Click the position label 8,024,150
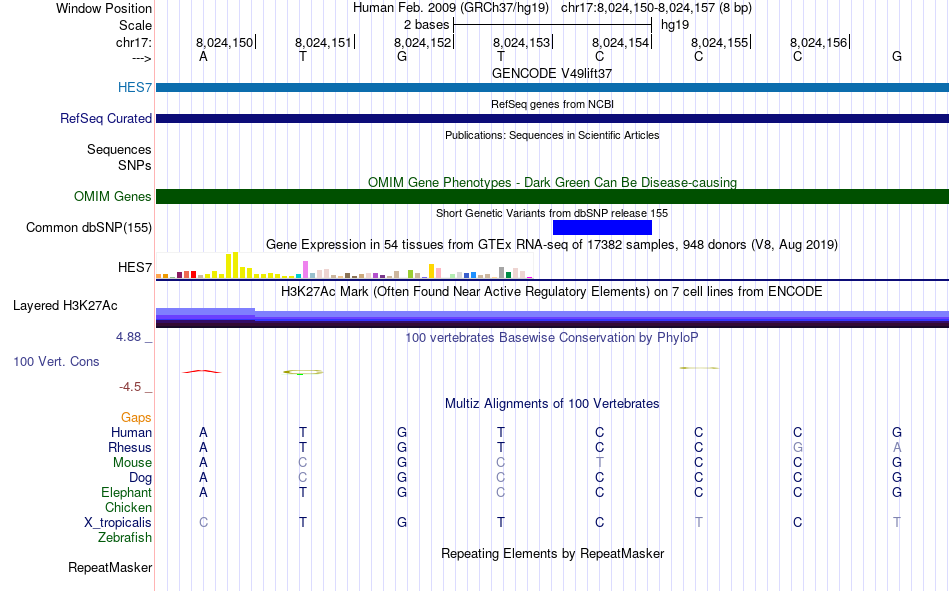The width and height of the screenshot is (950, 591). click(x=224, y=42)
